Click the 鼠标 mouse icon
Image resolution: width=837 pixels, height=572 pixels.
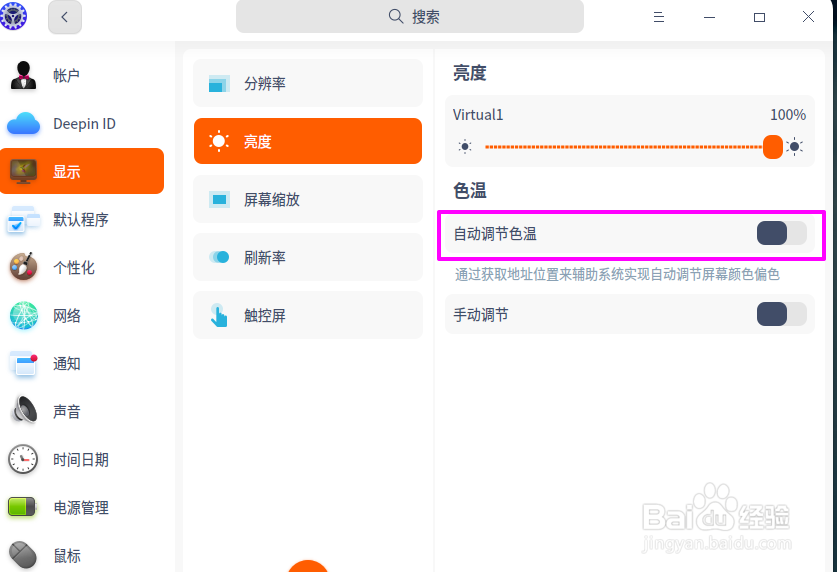pos(23,555)
